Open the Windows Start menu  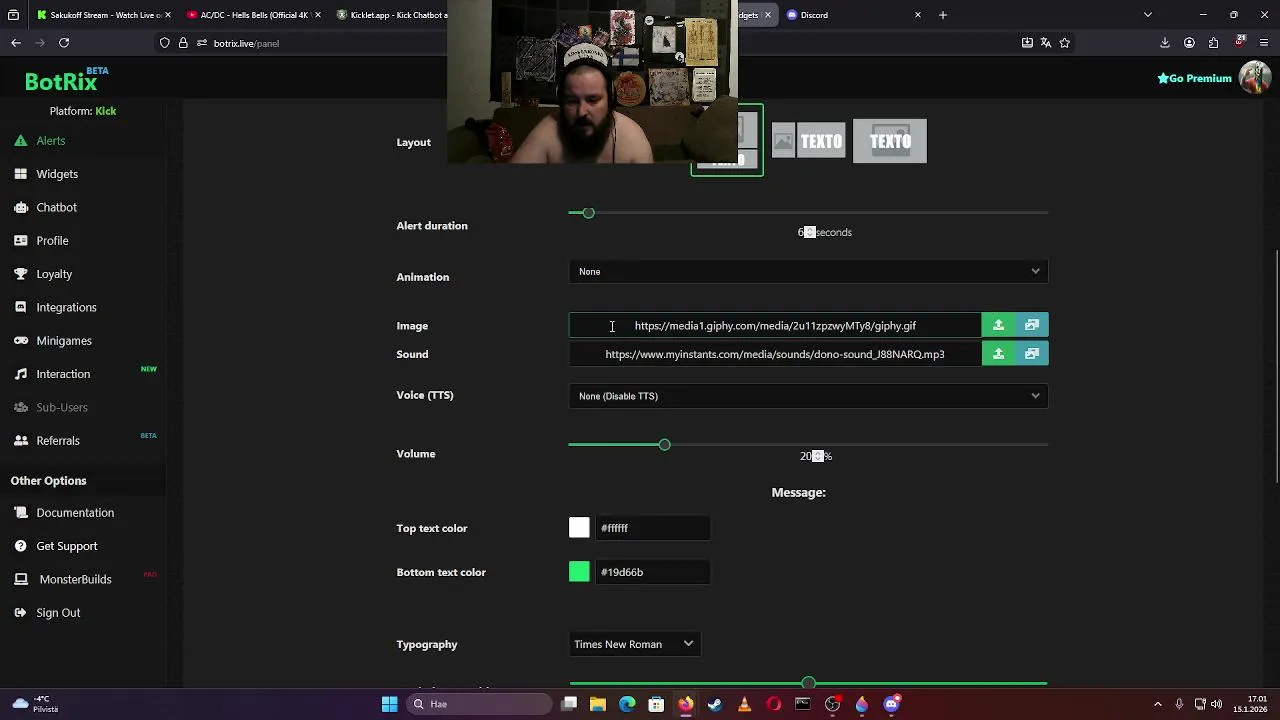pos(389,704)
